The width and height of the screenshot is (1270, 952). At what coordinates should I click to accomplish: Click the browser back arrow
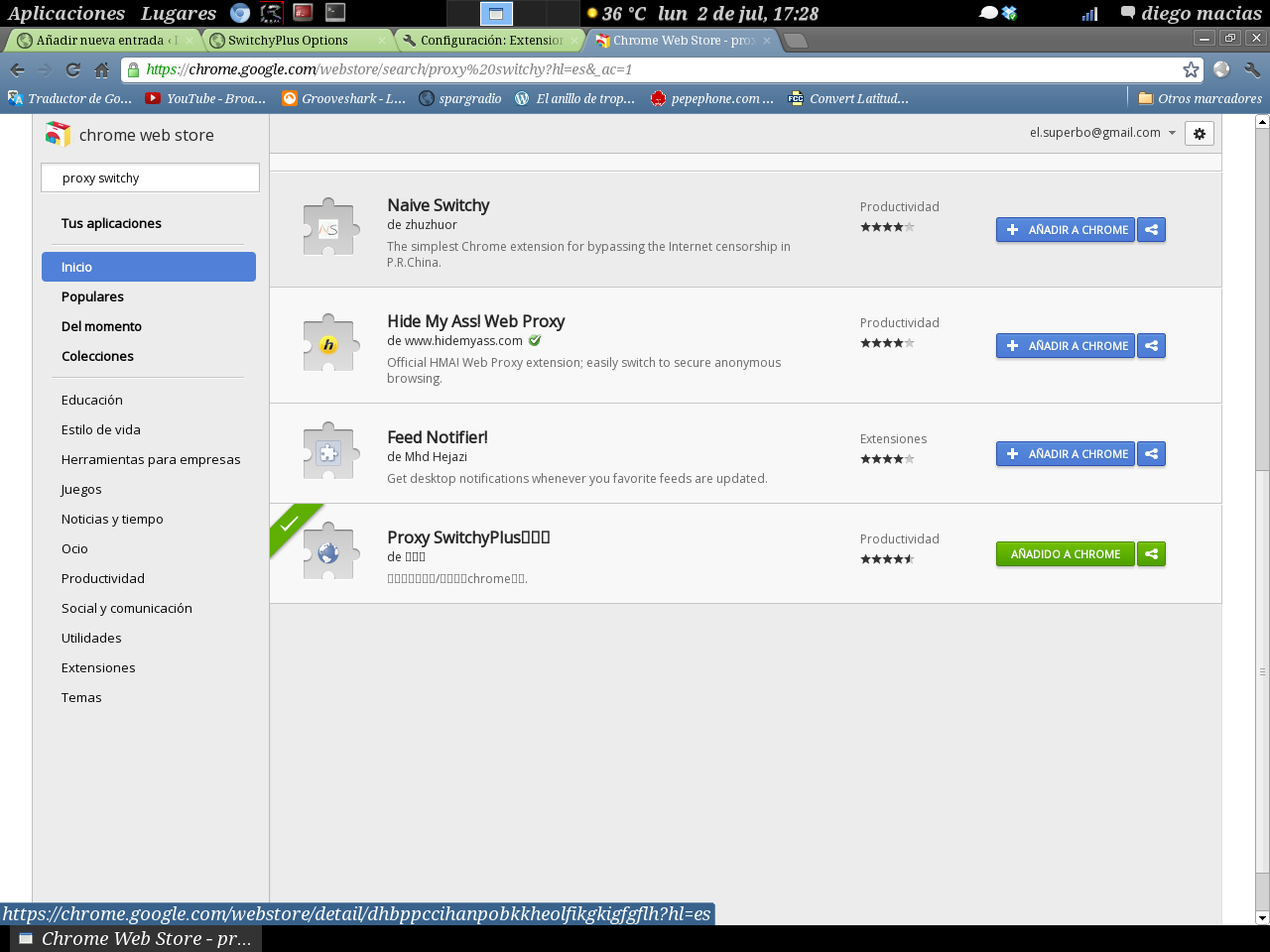click(x=17, y=69)
